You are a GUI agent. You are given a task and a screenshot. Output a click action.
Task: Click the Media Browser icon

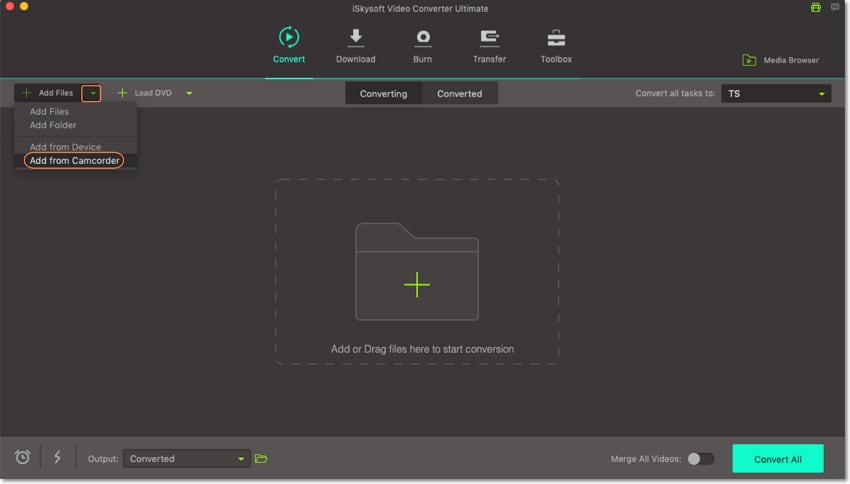(749, 60)
